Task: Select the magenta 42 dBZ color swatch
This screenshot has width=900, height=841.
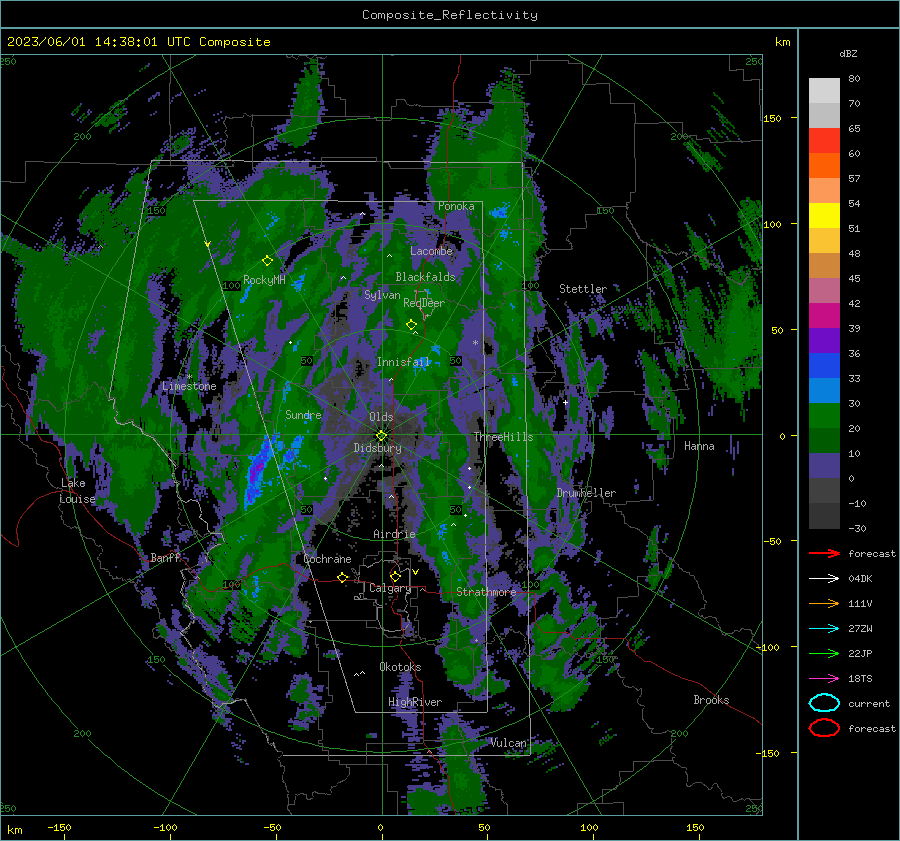Action: [x=824, y=316]
